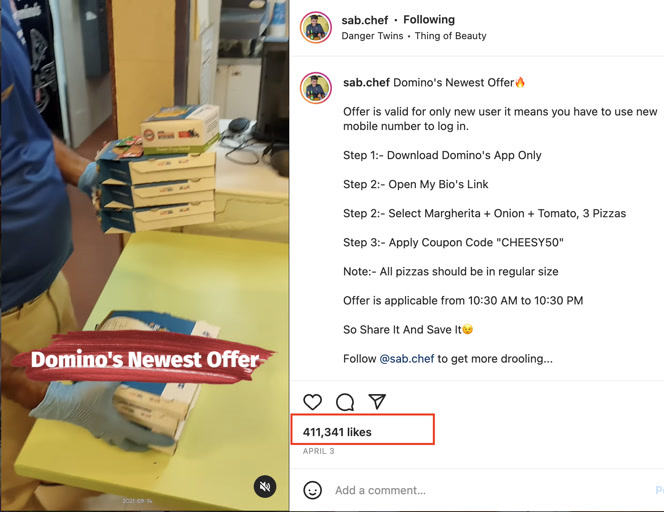View the 411,341 likes list

pos(337,432)
